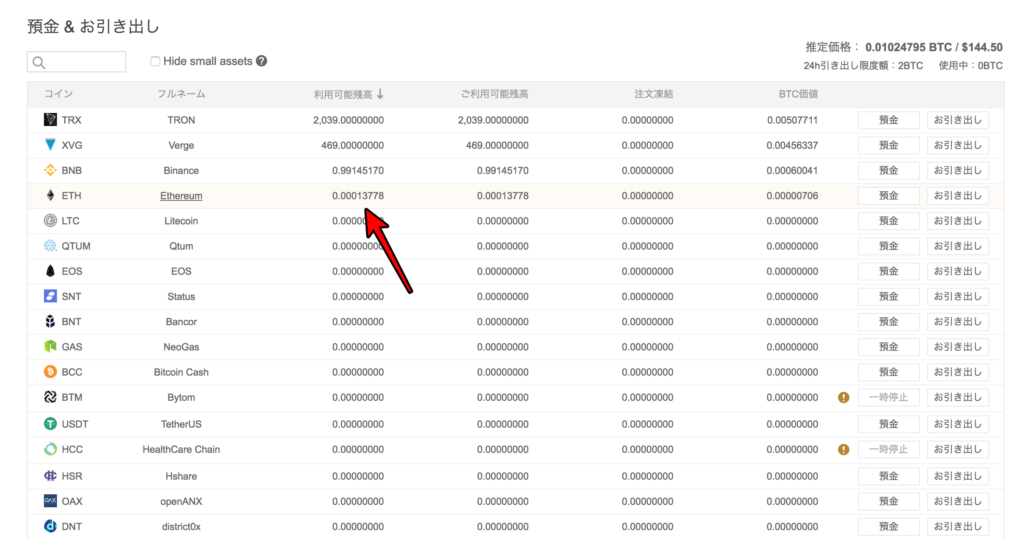Click the GAS NeoGas coin icon

(x=50, y=347)
